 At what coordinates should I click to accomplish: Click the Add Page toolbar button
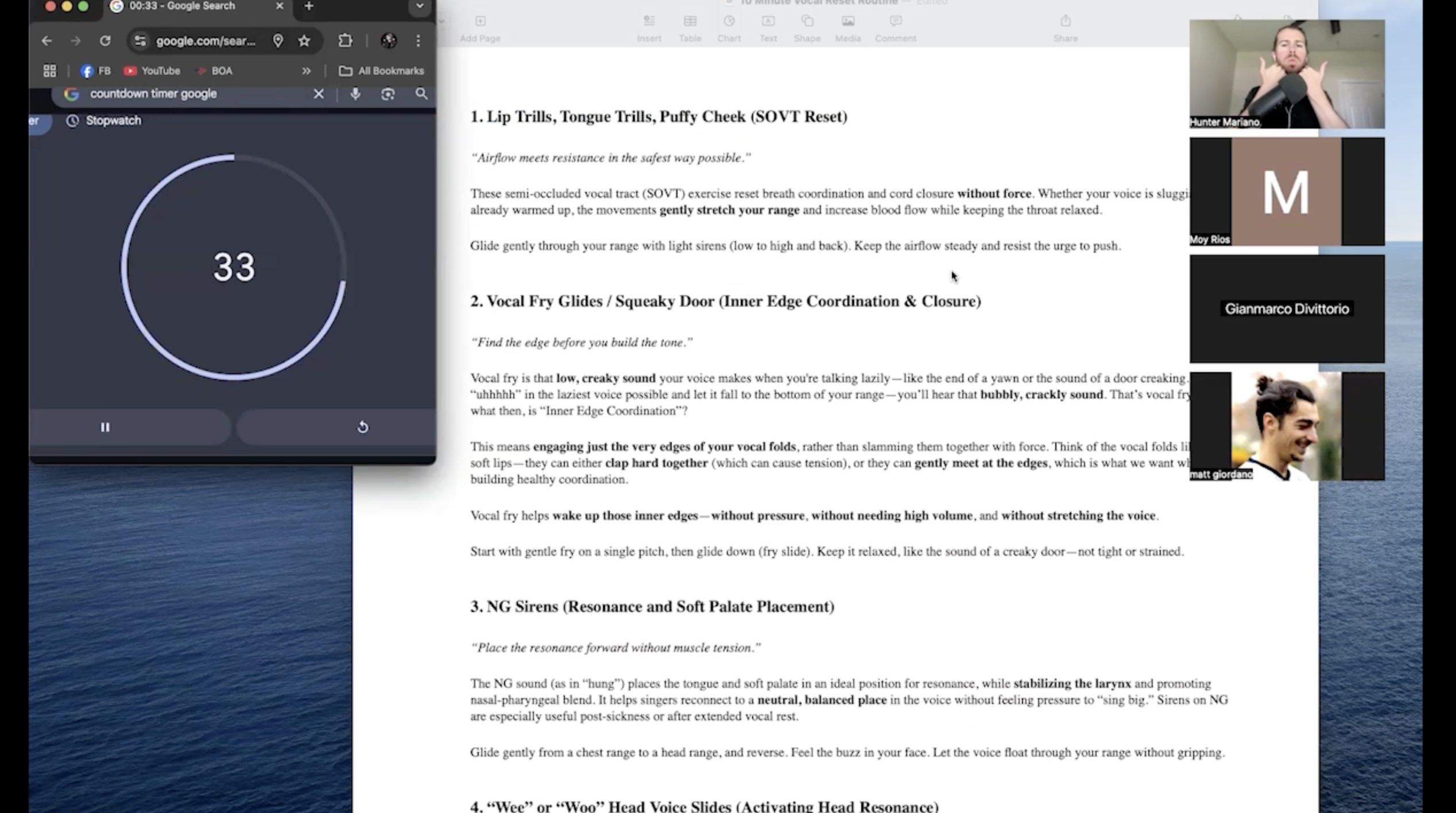(480, 28)
